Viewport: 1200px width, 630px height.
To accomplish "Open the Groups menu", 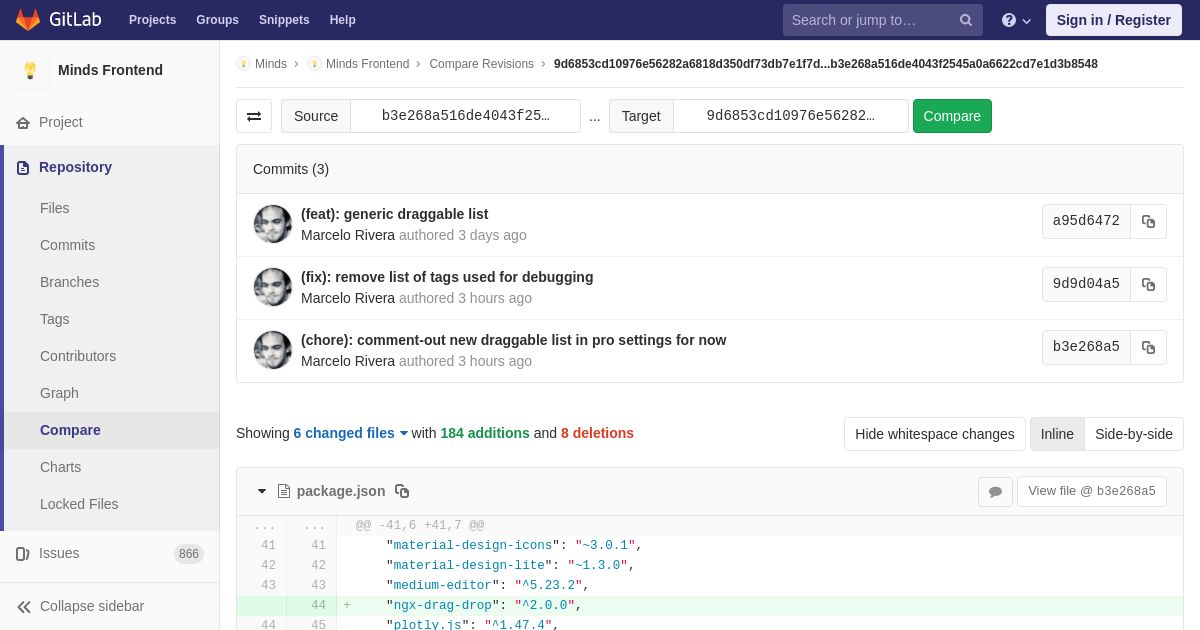I will (217, 20).
